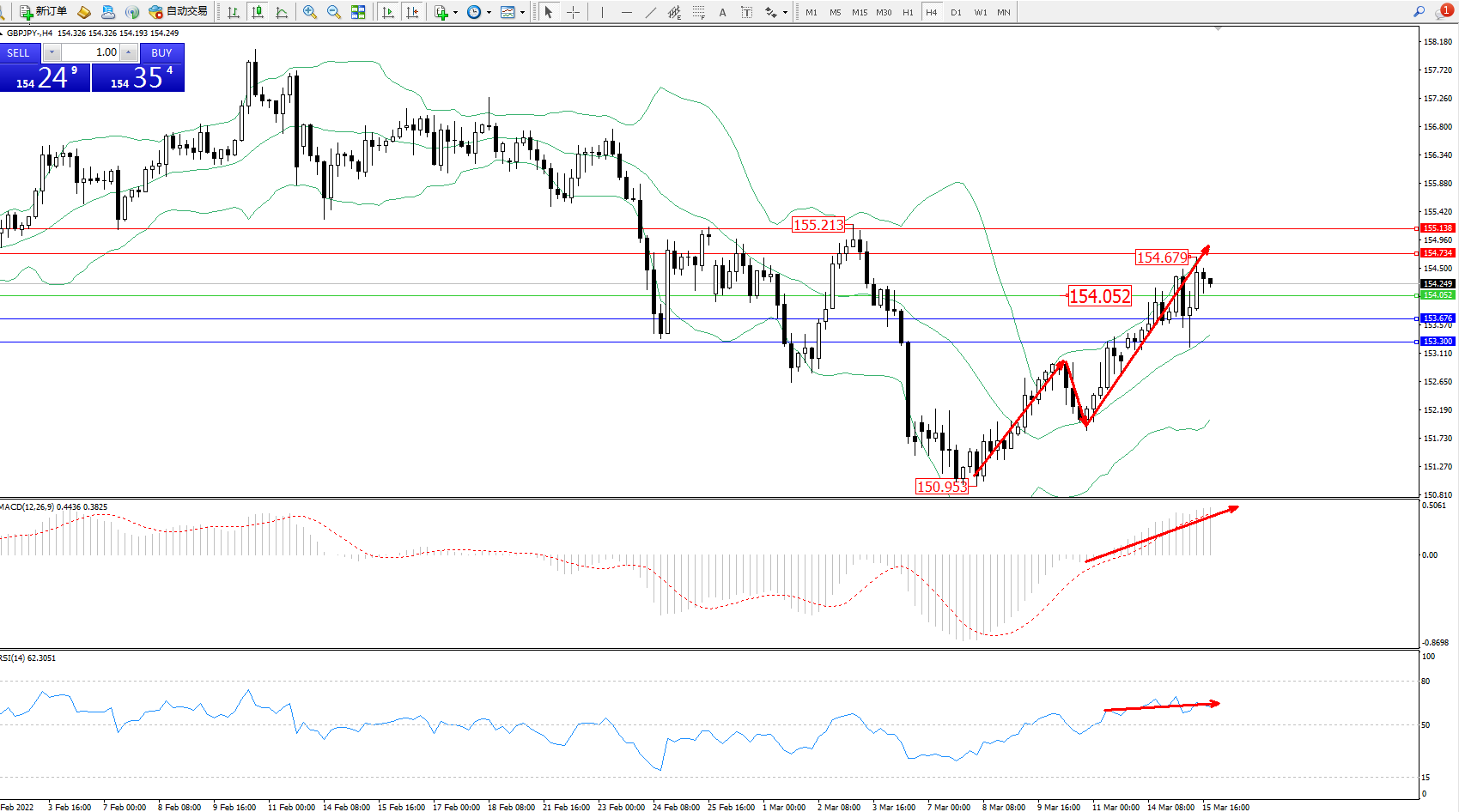Select the crosshair tool
Image resolution: width=1459 pixels, height=812 pixels.
point(573,12)
